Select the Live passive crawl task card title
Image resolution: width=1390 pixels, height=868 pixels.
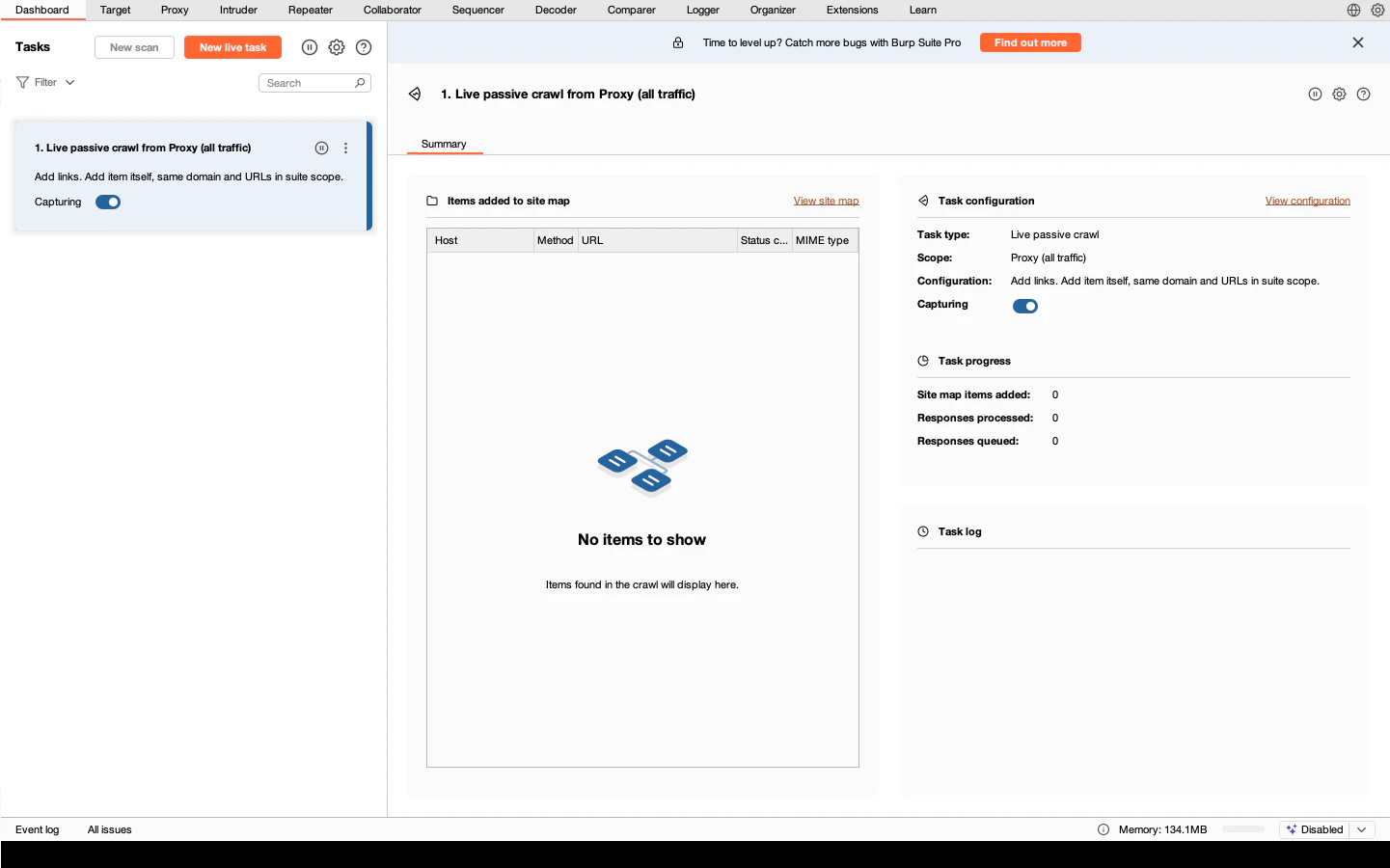(143, 148)
